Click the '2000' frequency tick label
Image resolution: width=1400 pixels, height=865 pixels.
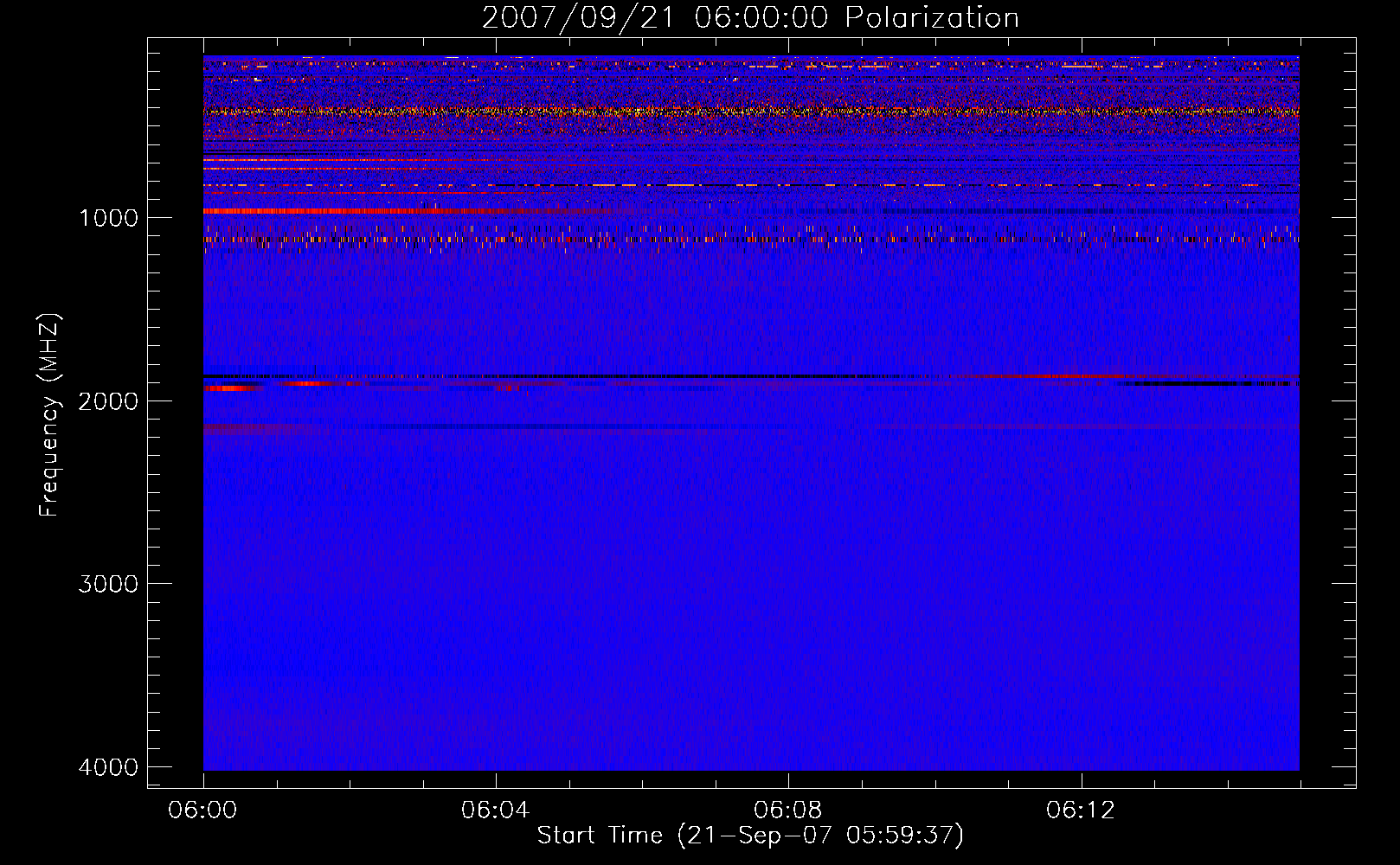(108, 400)
